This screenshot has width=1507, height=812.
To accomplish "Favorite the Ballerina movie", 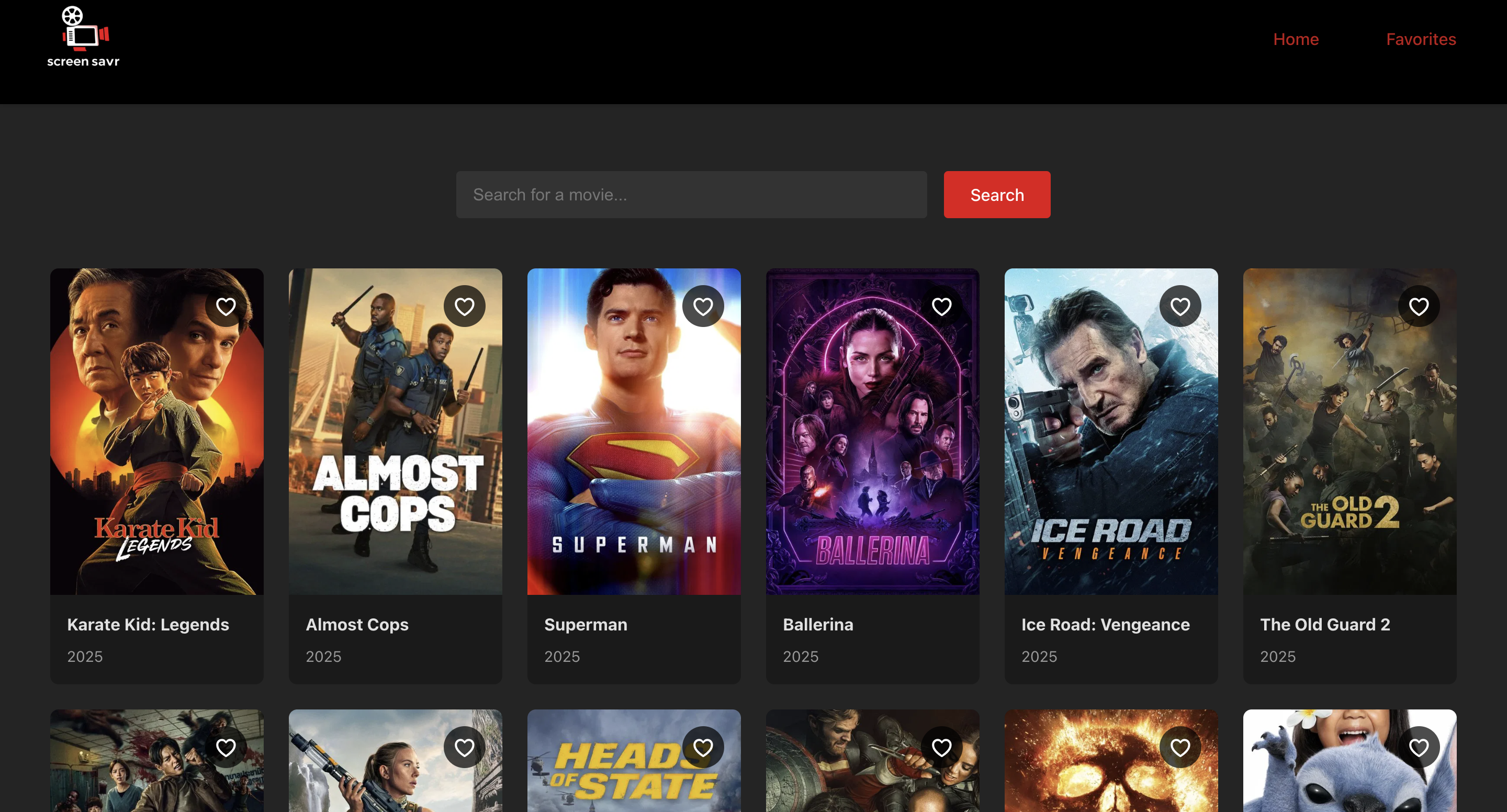I will (942, 306).
